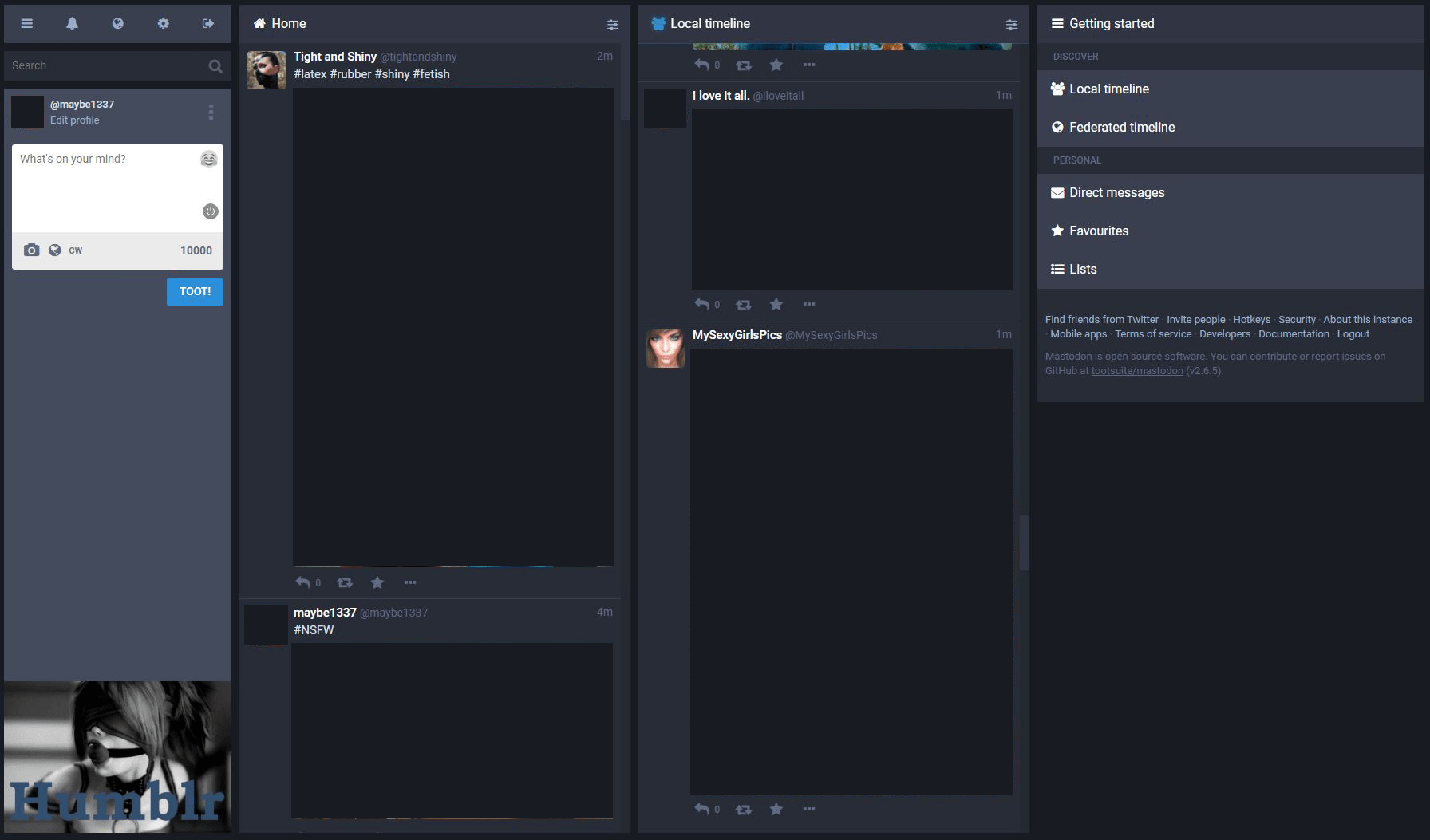
Task: Click the TOOT! button
Action: [x=195, y=292]
